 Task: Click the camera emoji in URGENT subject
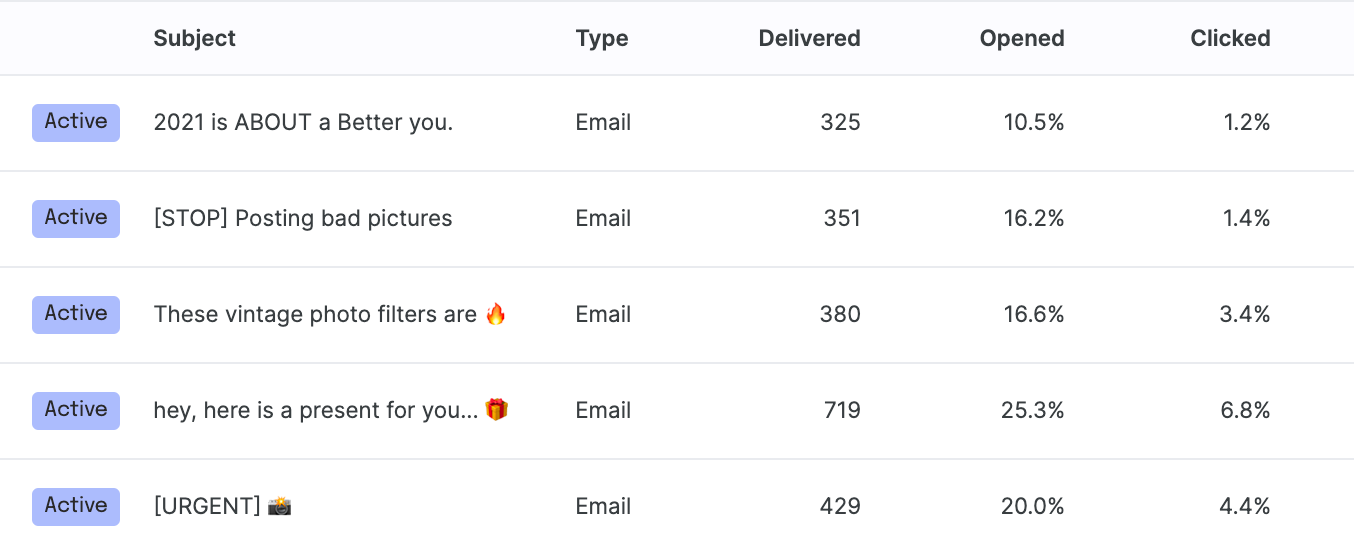click(x=280, y=506)
